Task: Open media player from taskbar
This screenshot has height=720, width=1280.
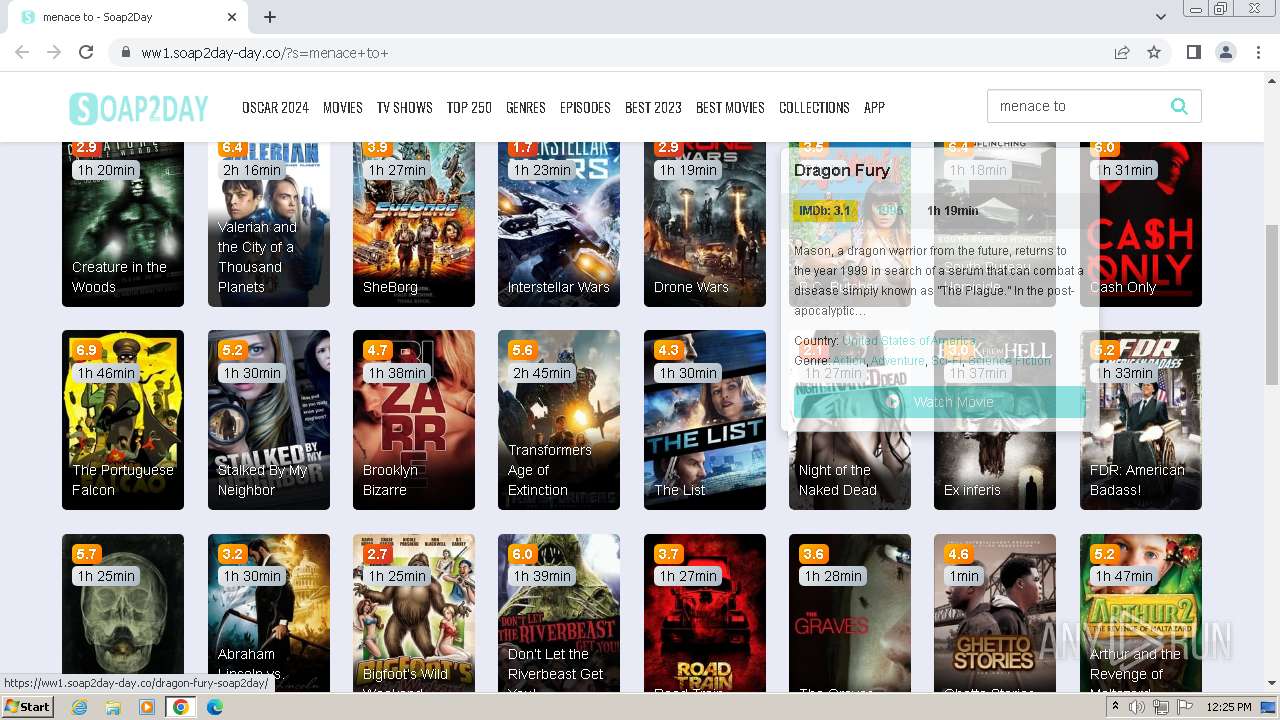Action: click(147, 707)
